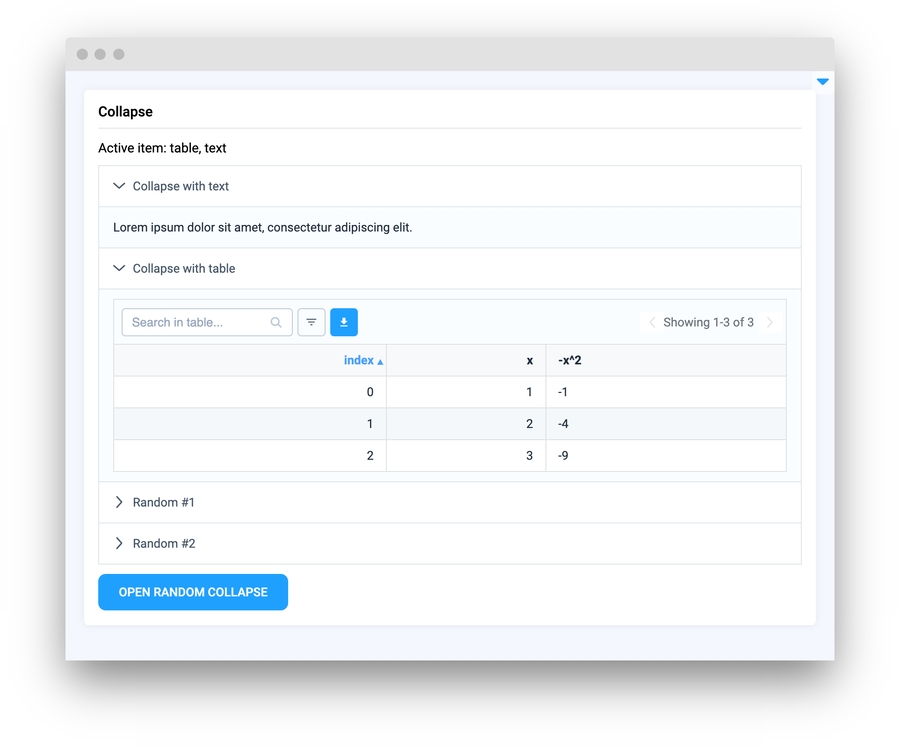Click the 'Showing 1-3 of 3' pagination label
Image resolution: width=900 pixels, height=754 pixels.
coord(708,322)
